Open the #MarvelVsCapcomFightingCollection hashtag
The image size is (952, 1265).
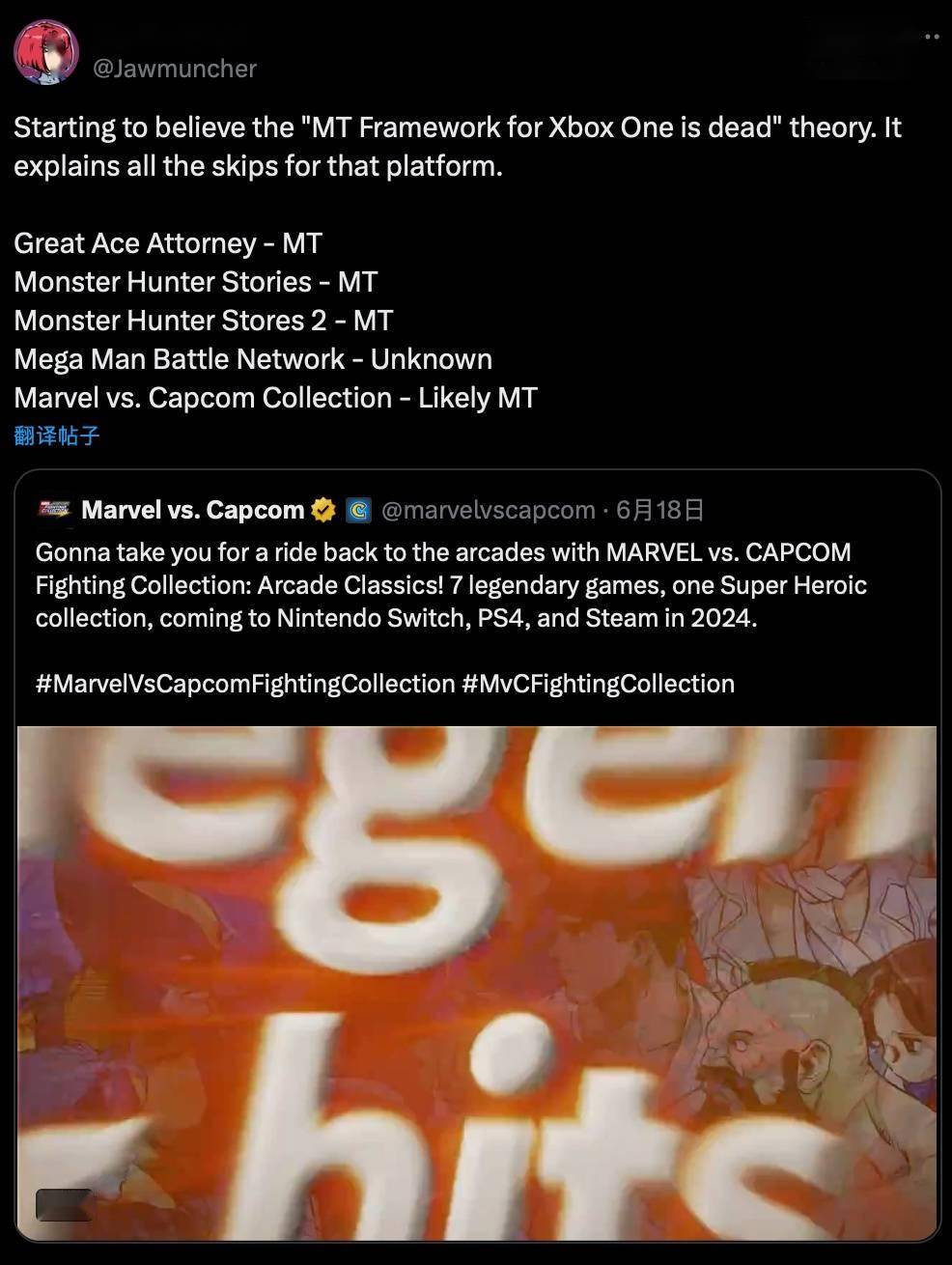245,684
